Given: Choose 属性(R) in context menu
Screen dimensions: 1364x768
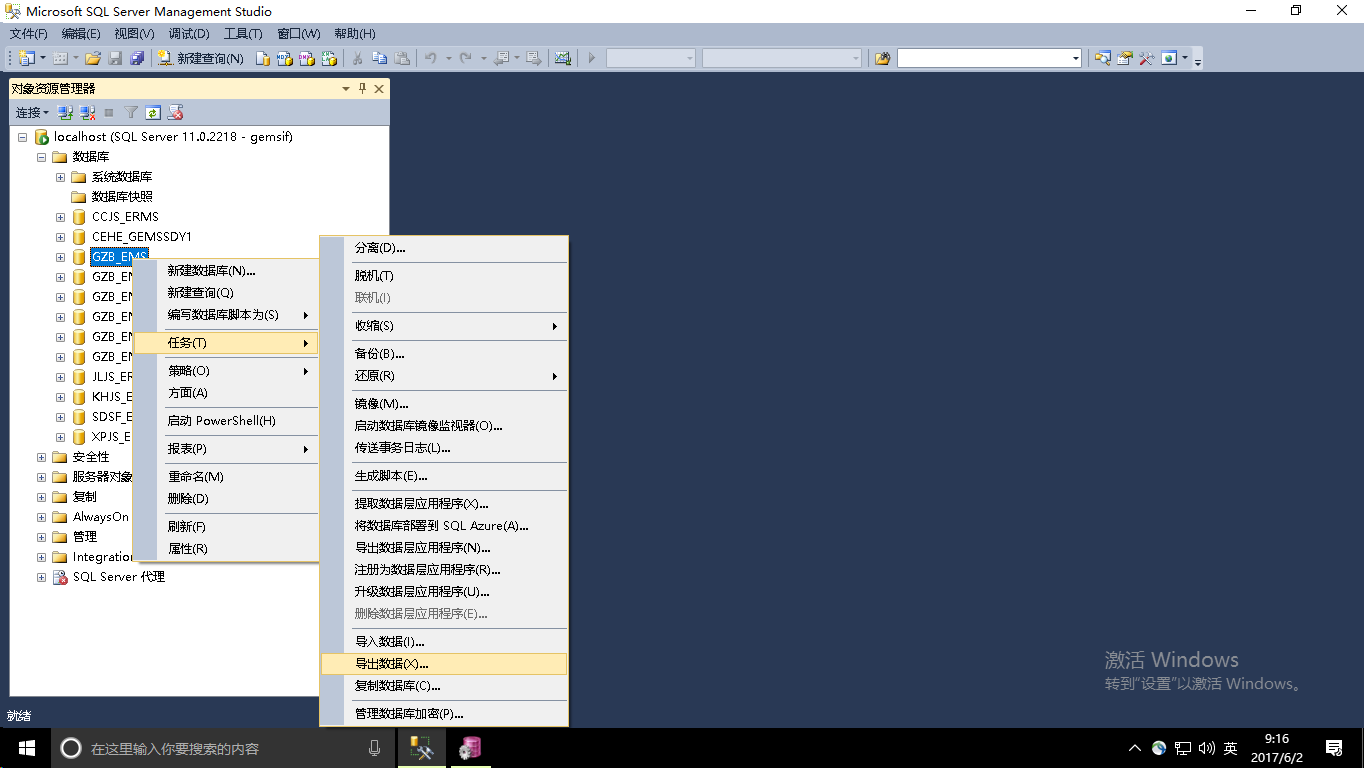Looking at the screenshot, I should tap(226, 549).
